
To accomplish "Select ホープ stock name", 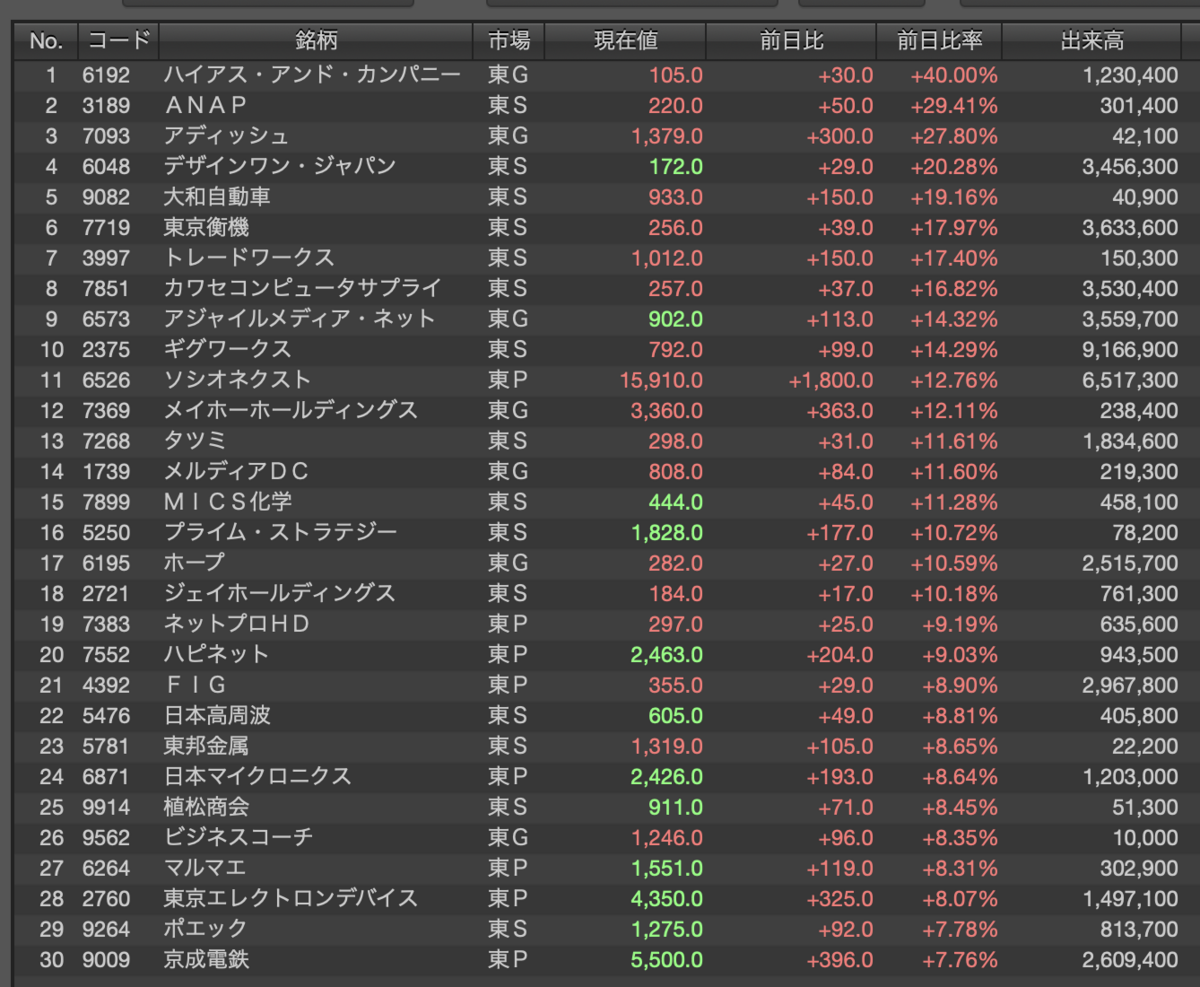I will pos(194,563).
